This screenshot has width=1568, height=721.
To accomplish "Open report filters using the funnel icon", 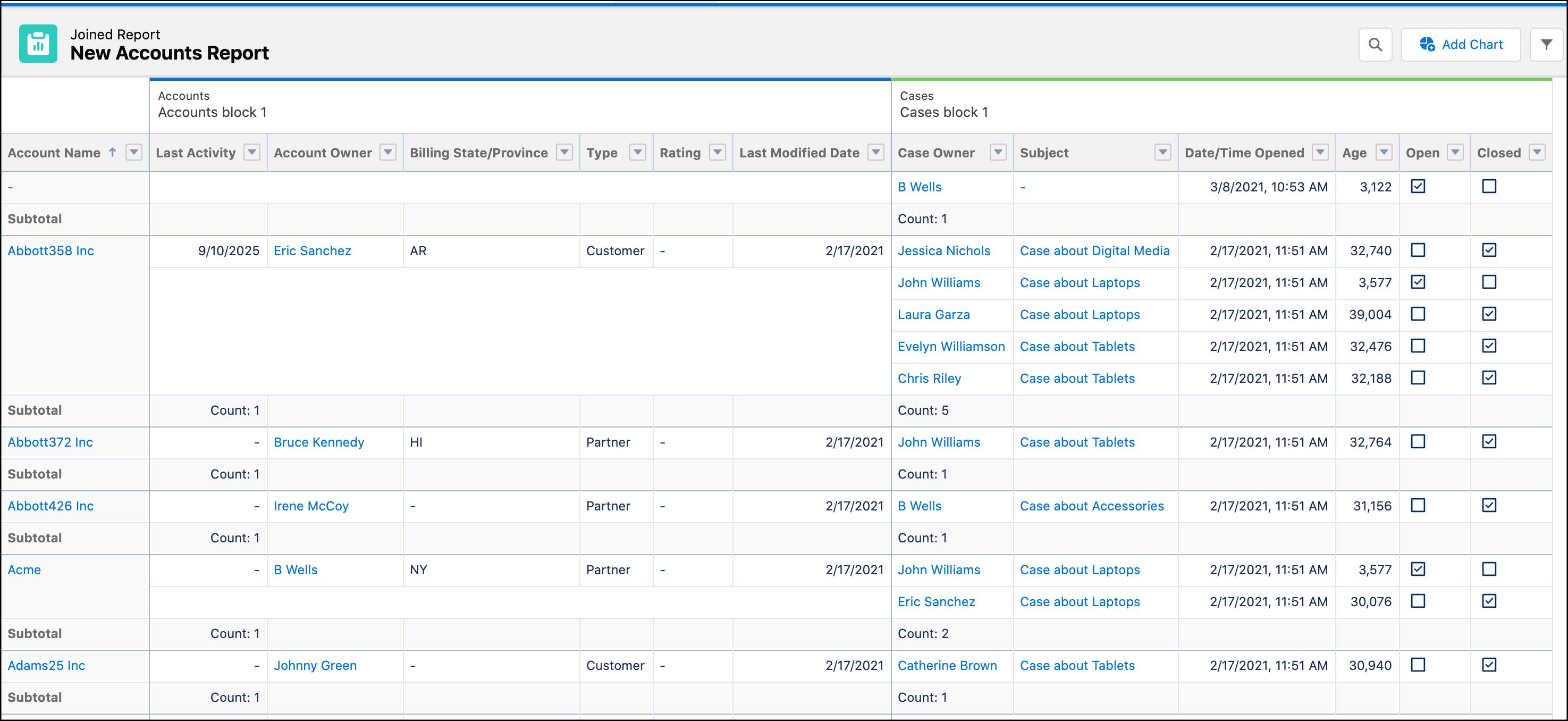I will pyautogui.click(x=1546, y=44).
